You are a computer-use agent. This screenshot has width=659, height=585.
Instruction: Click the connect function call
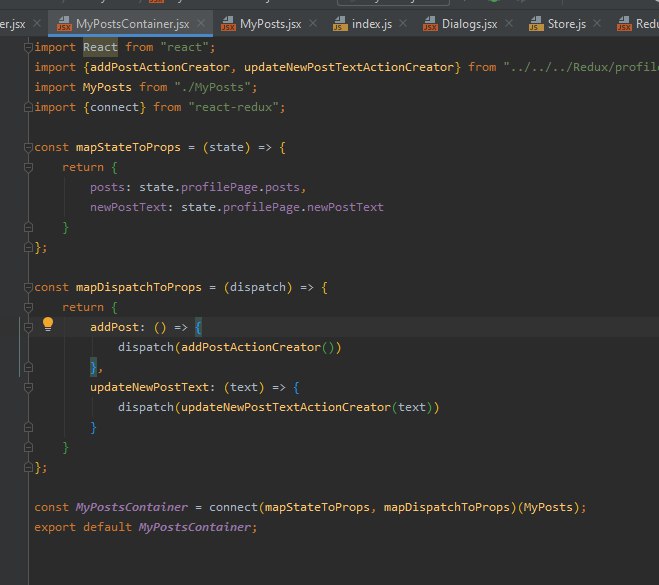click(x=232, y=507)
